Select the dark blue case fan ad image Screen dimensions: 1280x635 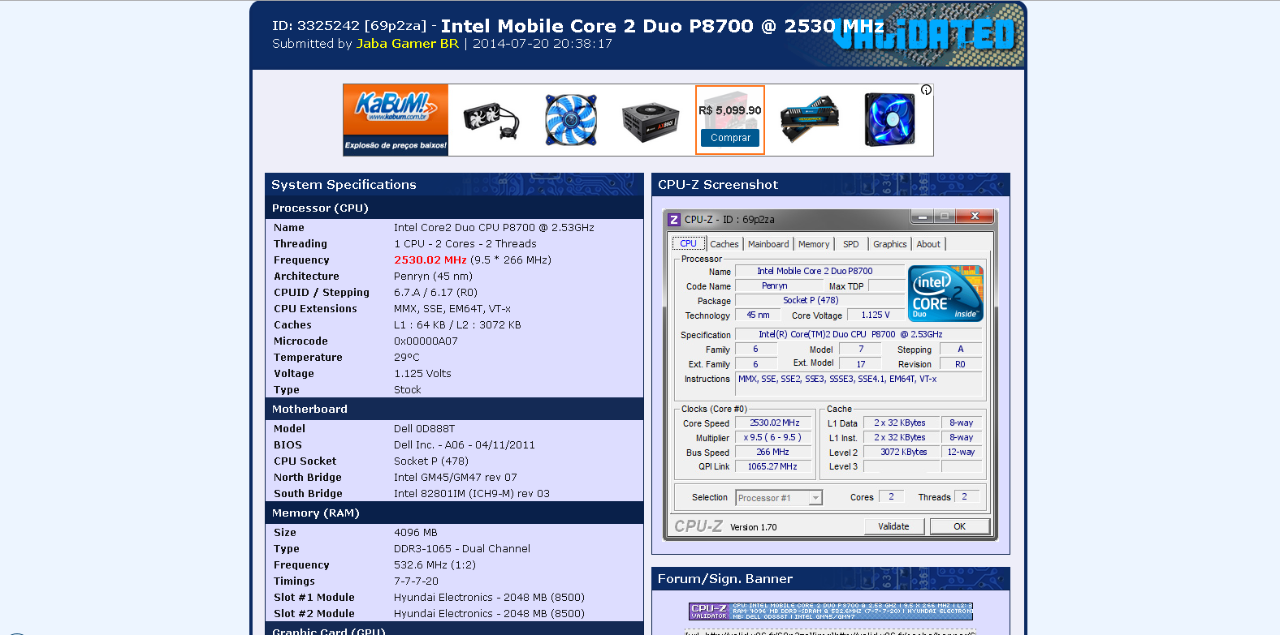point(890,120)
